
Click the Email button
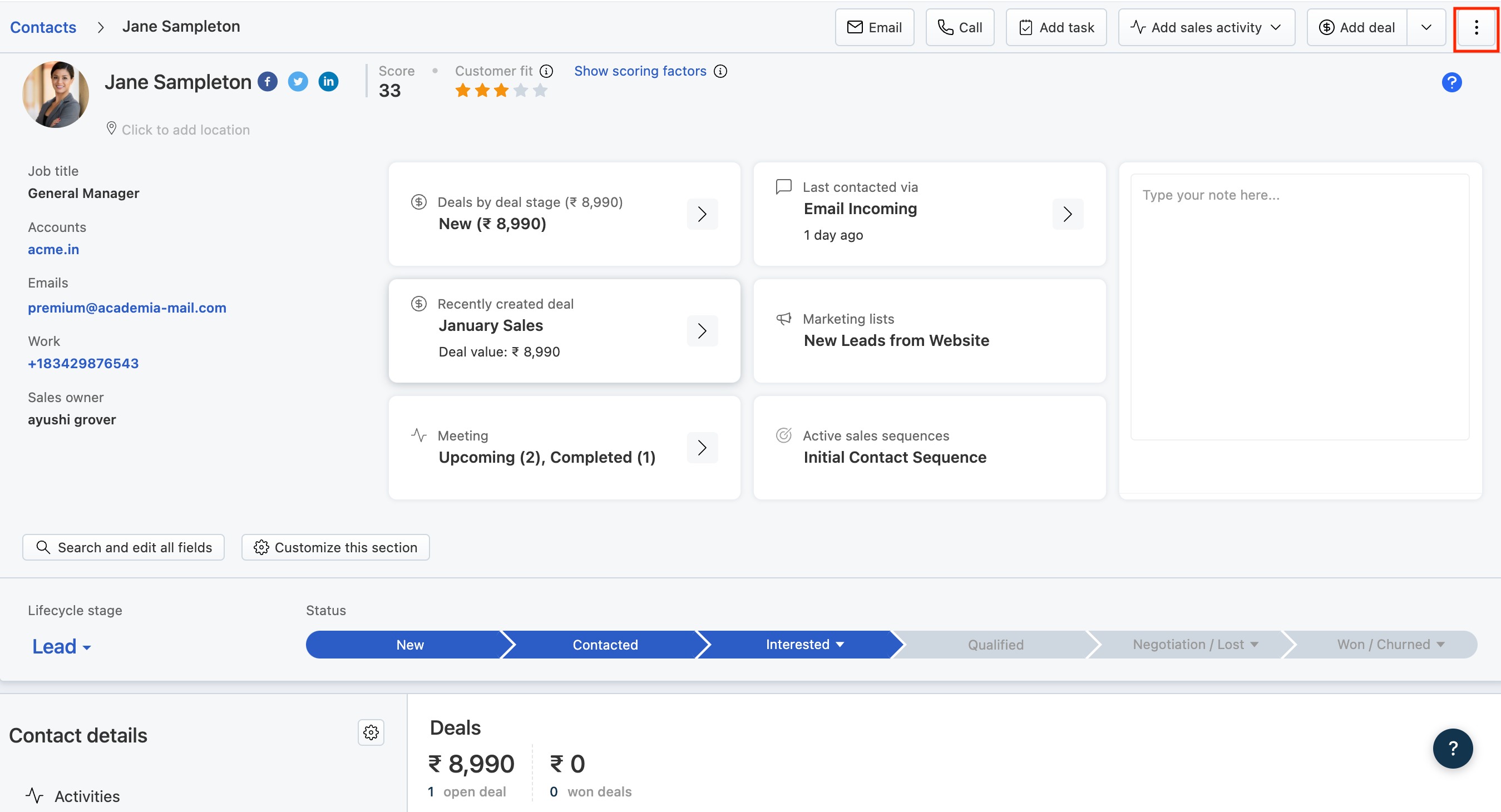point(874,27)
